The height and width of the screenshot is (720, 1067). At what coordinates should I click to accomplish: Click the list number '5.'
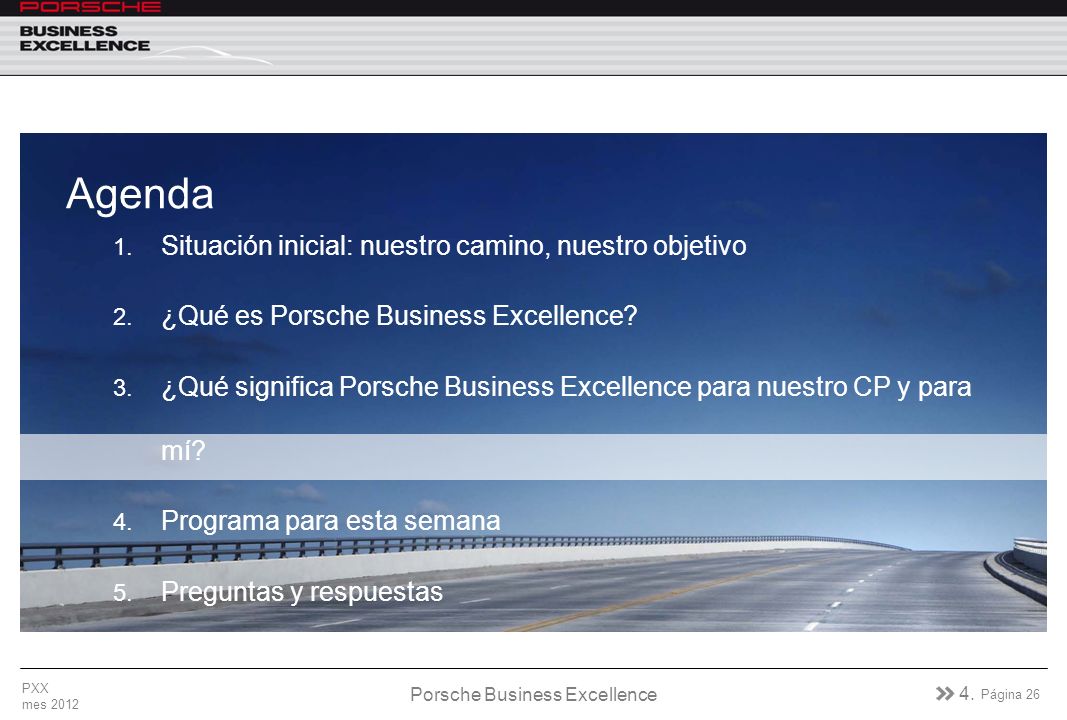click(122, 593)
